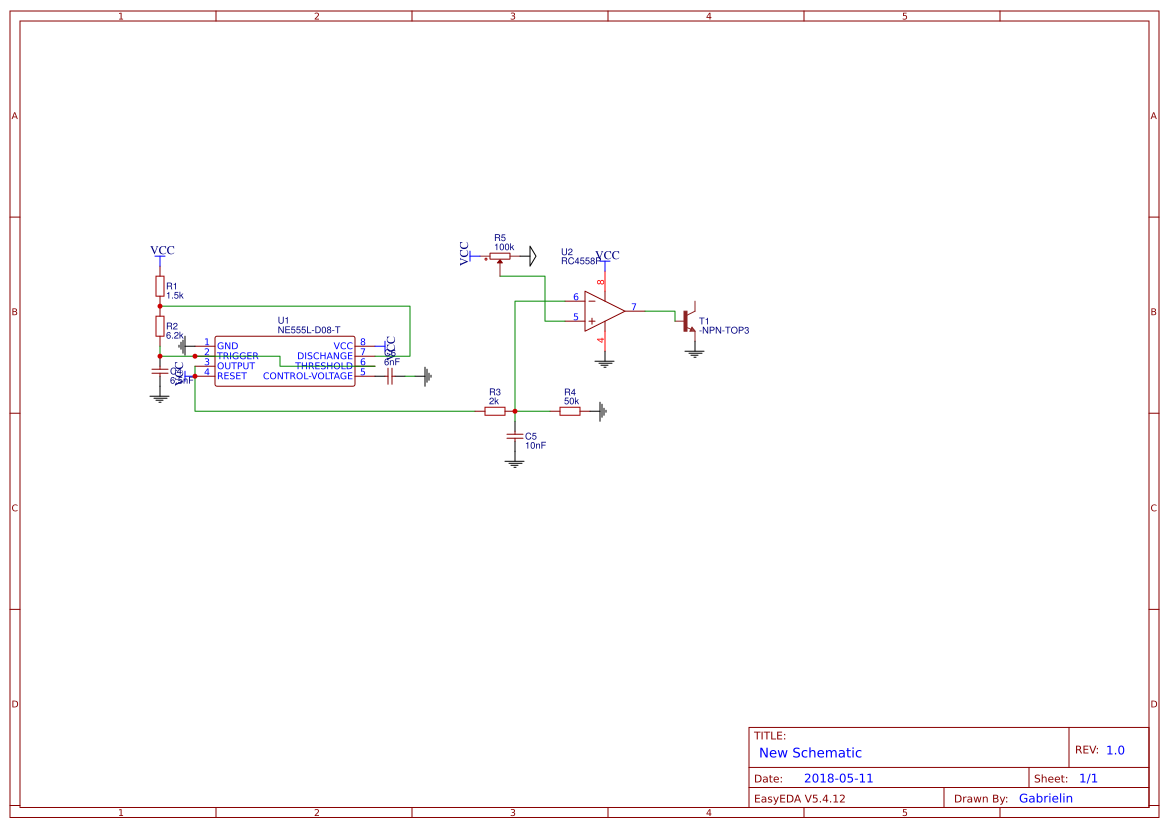The width and height of the screenshot is (1169, 828).
Task: Click op-amp output pin 7
Action: tap(634, 307)
